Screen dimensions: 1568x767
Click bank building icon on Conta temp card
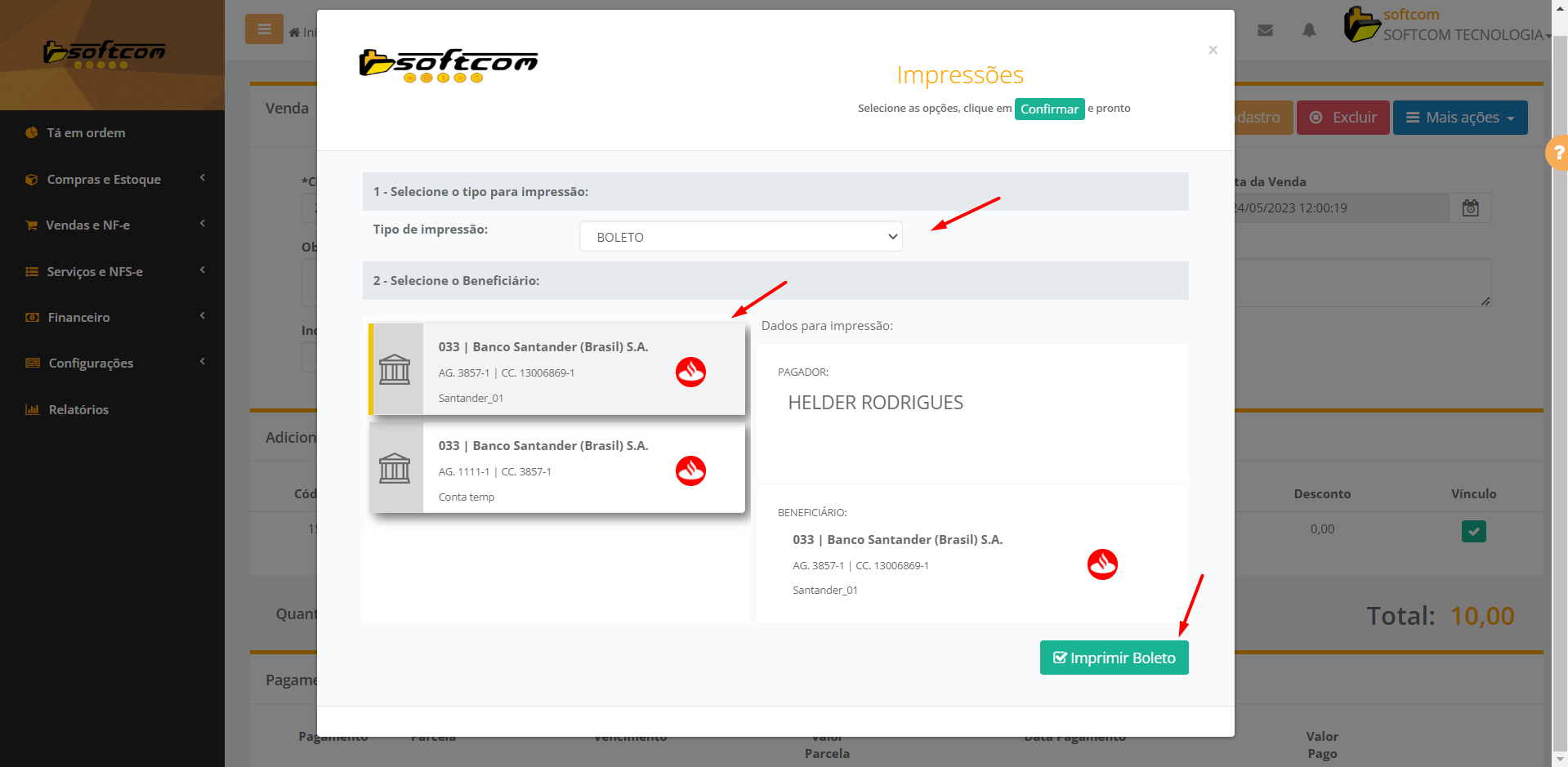(395, 468)
